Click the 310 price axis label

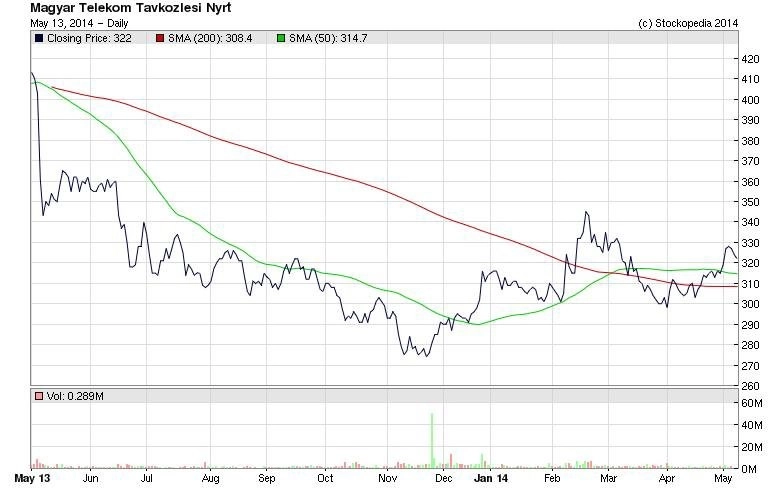coord(750,284)
